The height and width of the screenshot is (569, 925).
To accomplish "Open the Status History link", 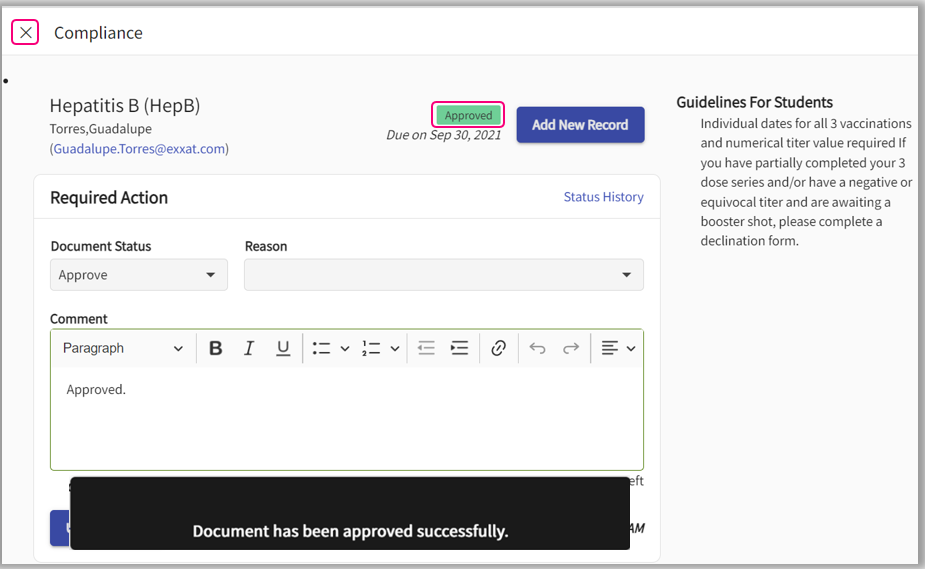I will click(603, 197).
